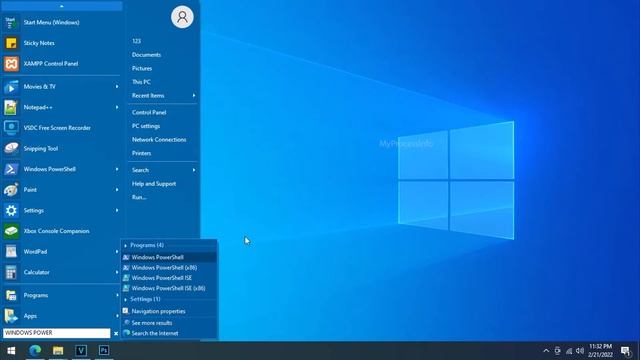Open user folder 123
This screenshot has height=360, width=640.
pos(136,41)
